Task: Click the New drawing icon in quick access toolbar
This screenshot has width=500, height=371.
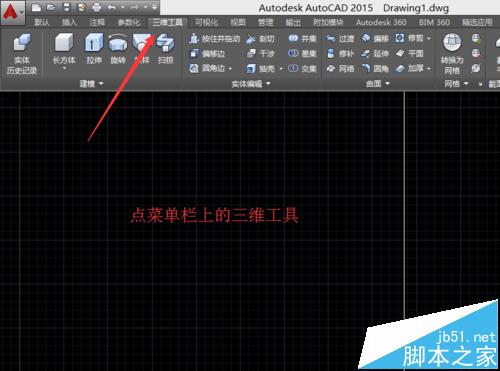Action: point(36,7)
